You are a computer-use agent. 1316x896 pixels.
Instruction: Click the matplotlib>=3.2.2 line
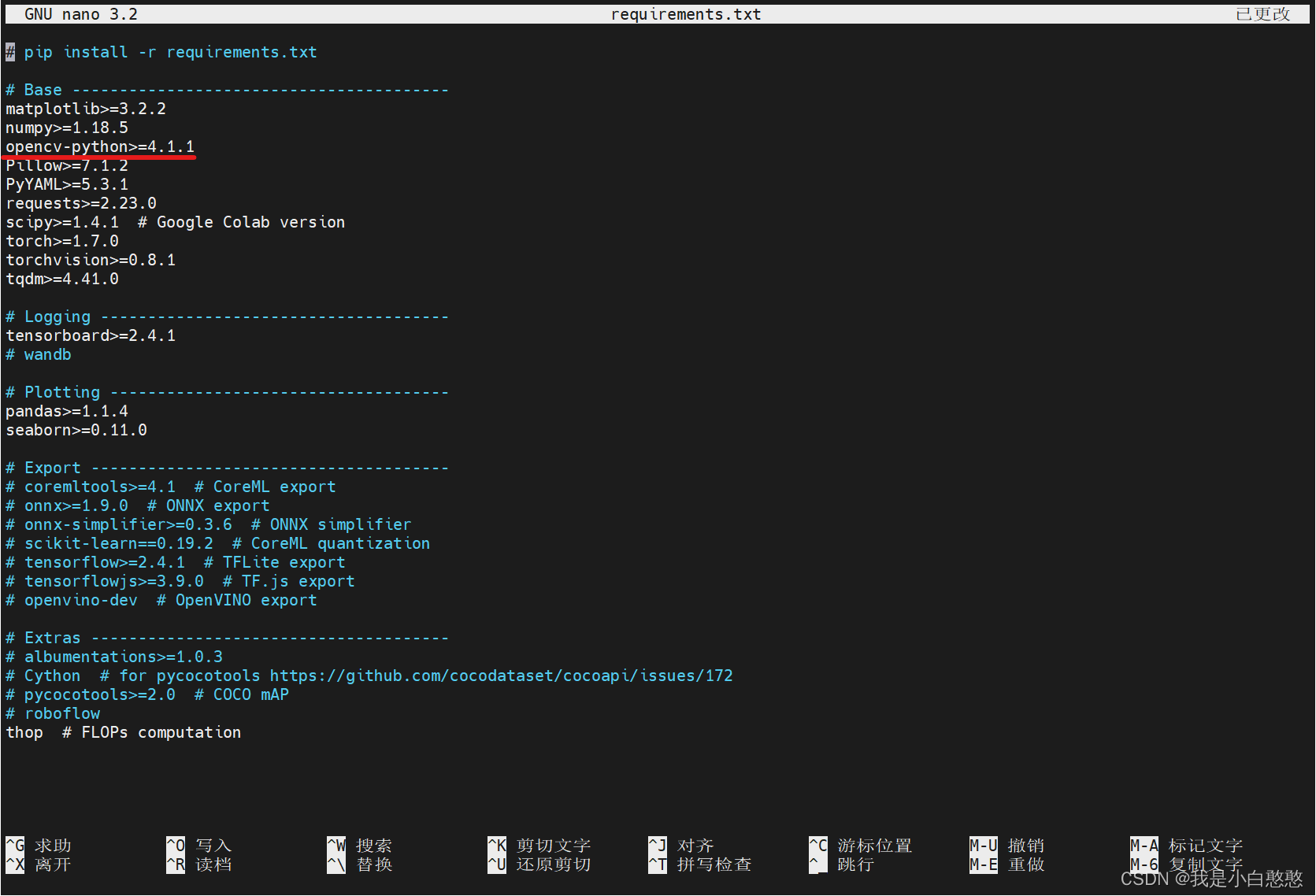(86, 109)
